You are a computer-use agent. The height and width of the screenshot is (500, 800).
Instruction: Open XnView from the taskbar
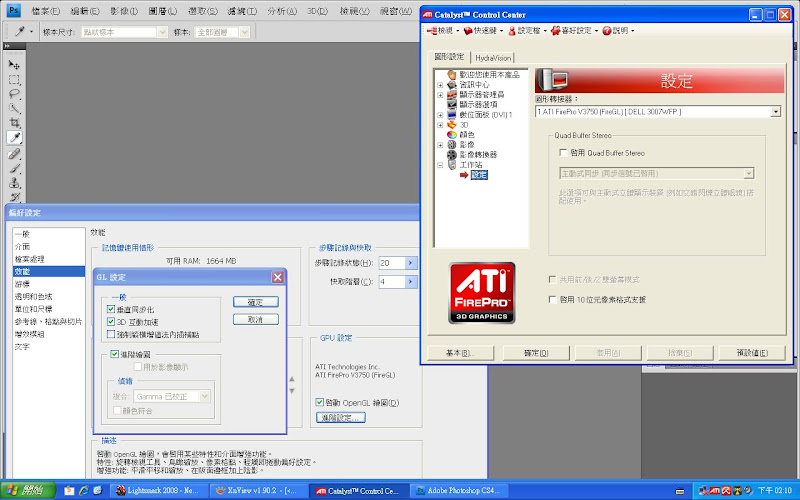[259, 491]
